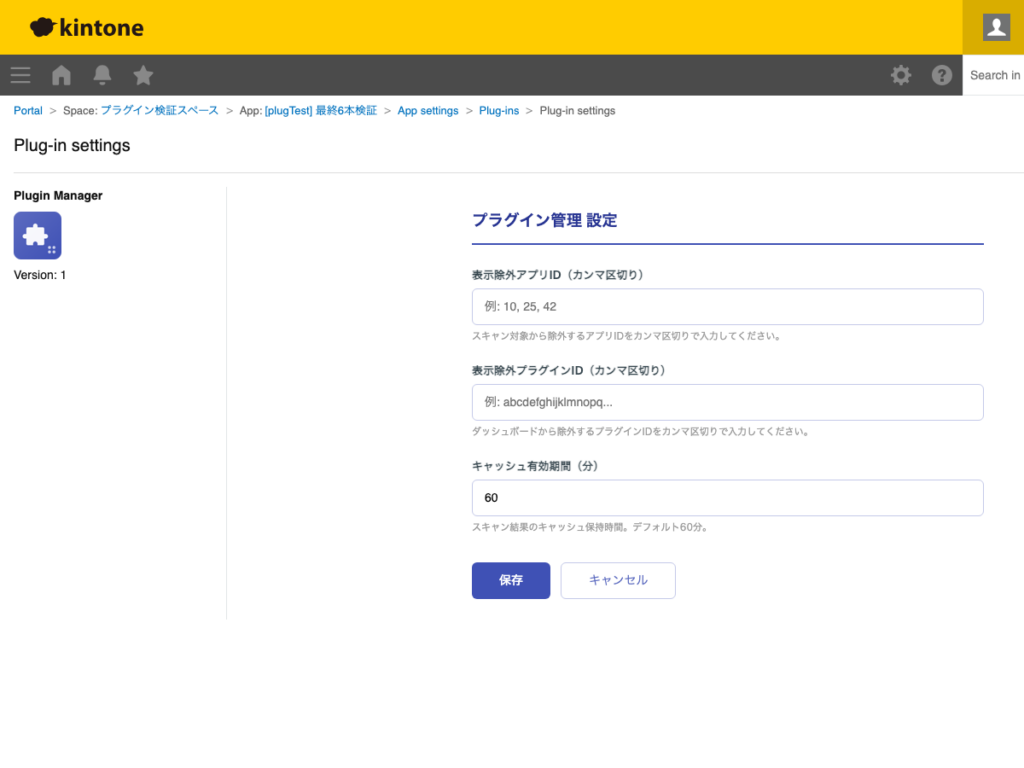1024x768 pixels.
Task: Select the キャッシュ有効期間 value field
Action: click(x=727, y=497)
